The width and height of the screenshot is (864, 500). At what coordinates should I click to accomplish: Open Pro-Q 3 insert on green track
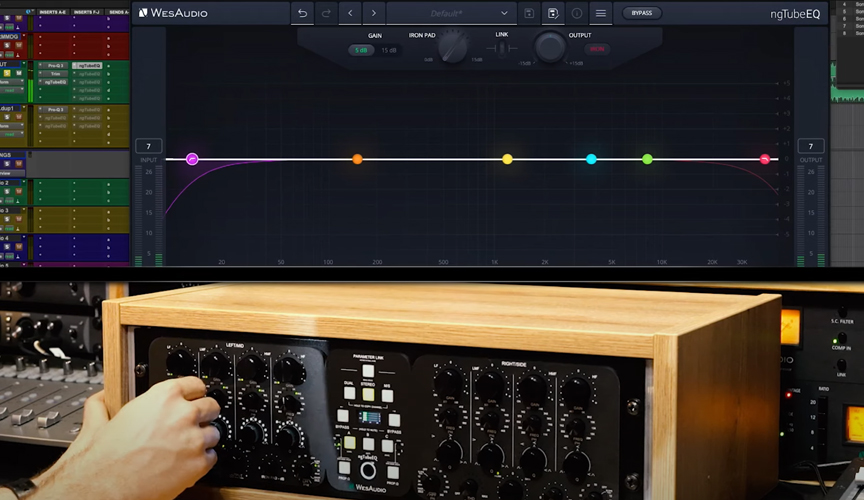point(53,66)
